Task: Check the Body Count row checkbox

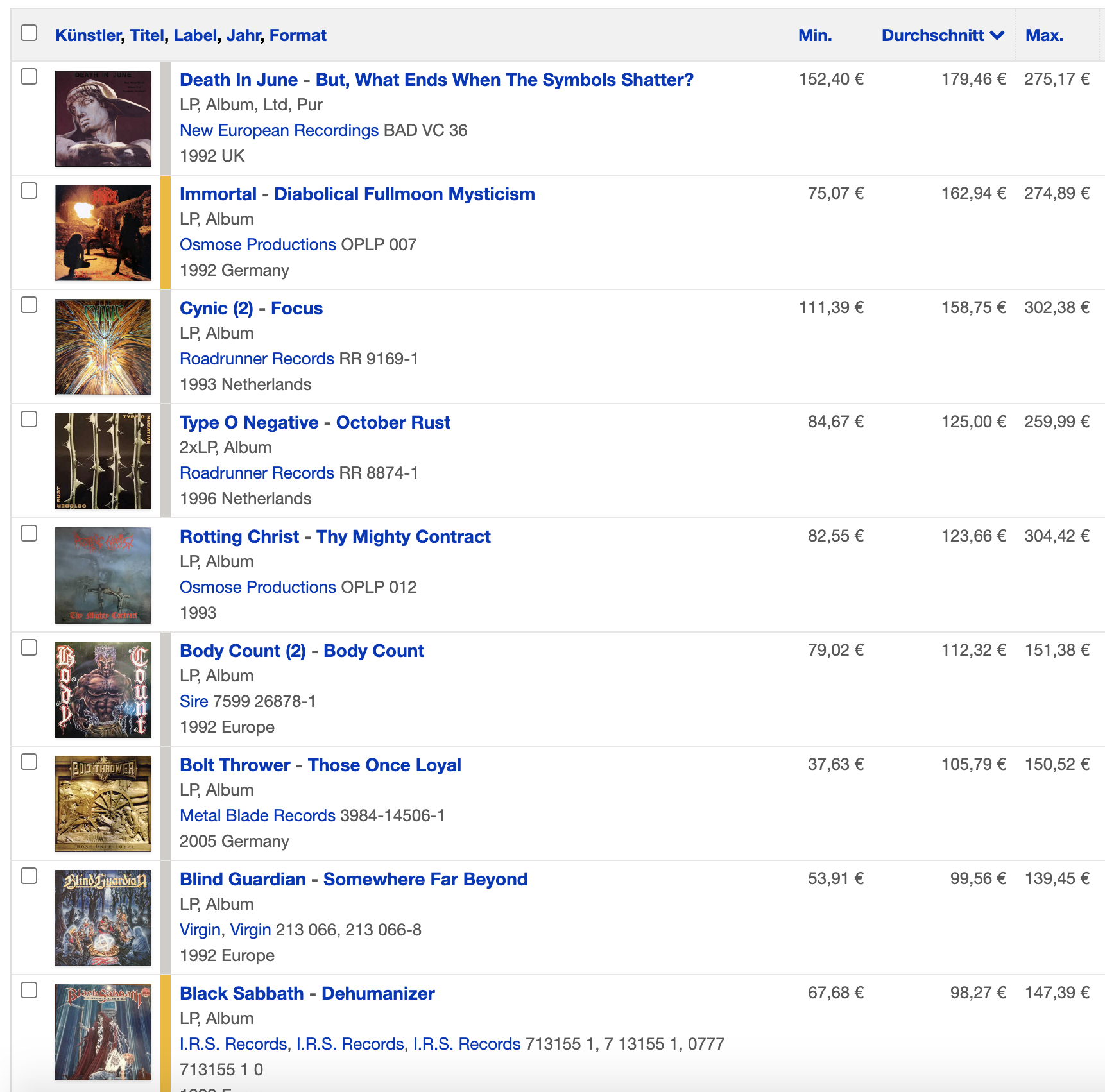Action: coord(29,647)
